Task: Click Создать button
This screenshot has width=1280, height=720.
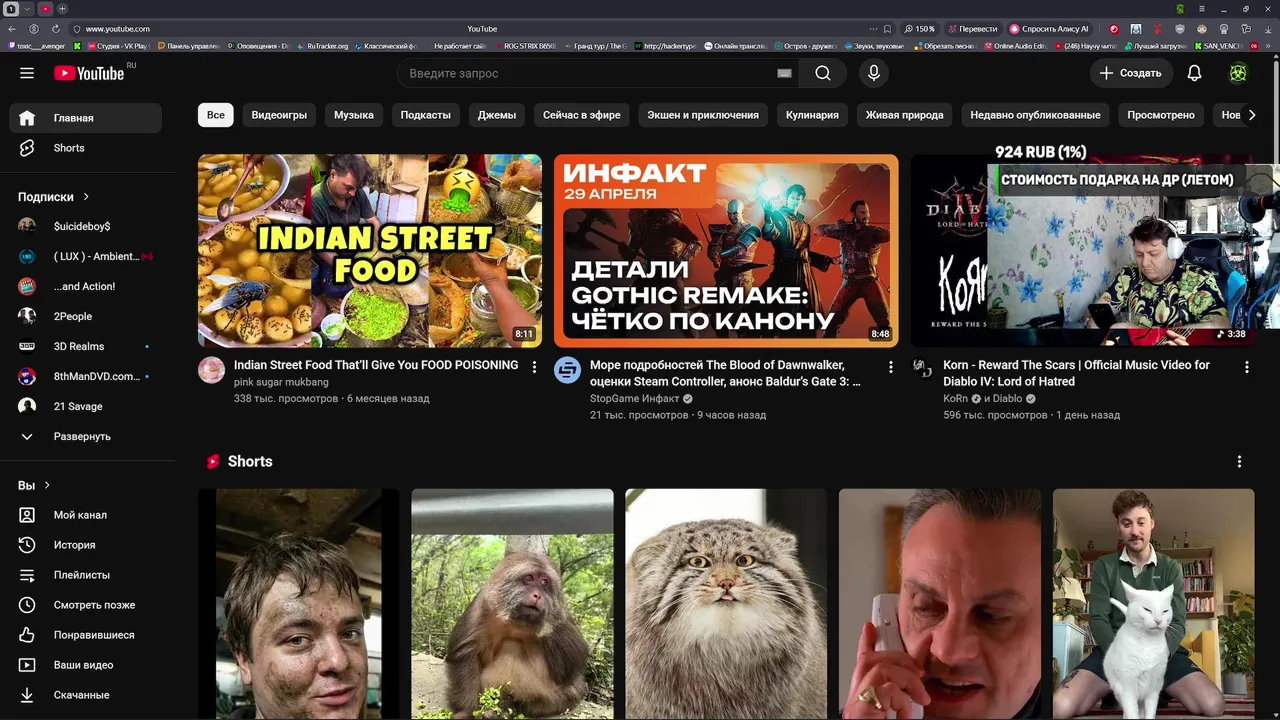Action: point(1130,73)
